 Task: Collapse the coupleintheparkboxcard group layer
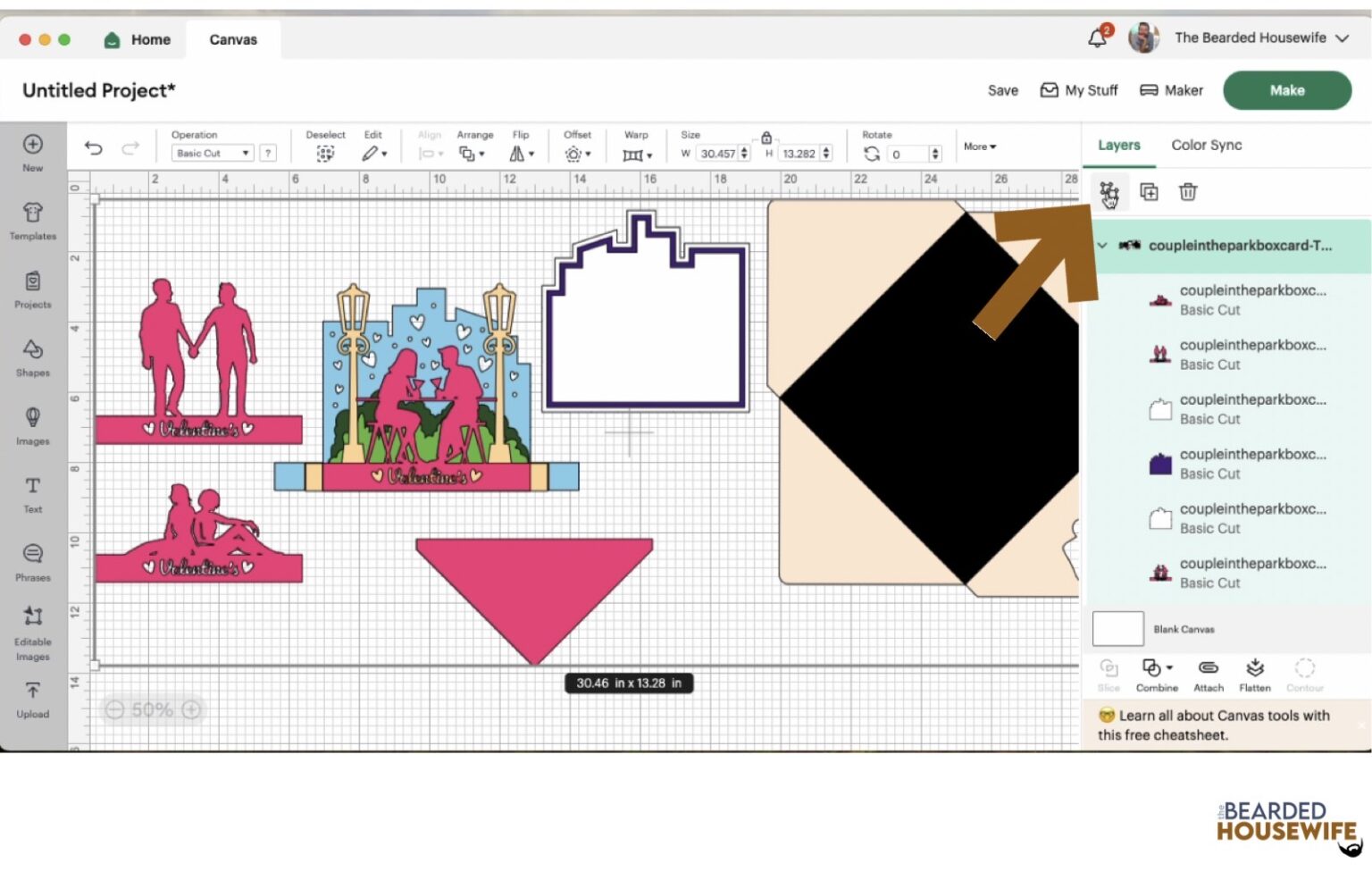coord(1102,246)
